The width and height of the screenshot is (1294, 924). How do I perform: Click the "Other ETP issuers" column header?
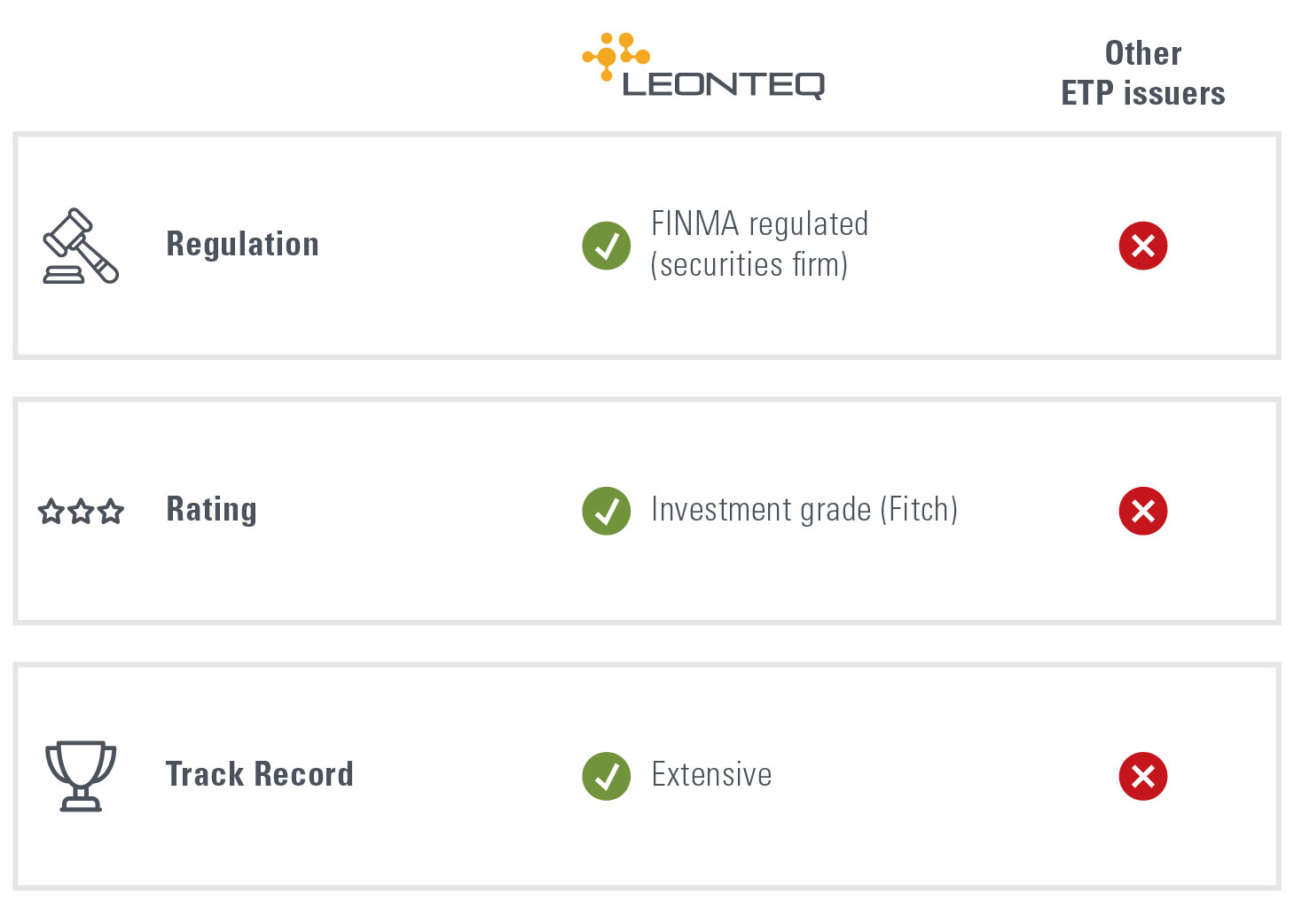point(1143,73)
